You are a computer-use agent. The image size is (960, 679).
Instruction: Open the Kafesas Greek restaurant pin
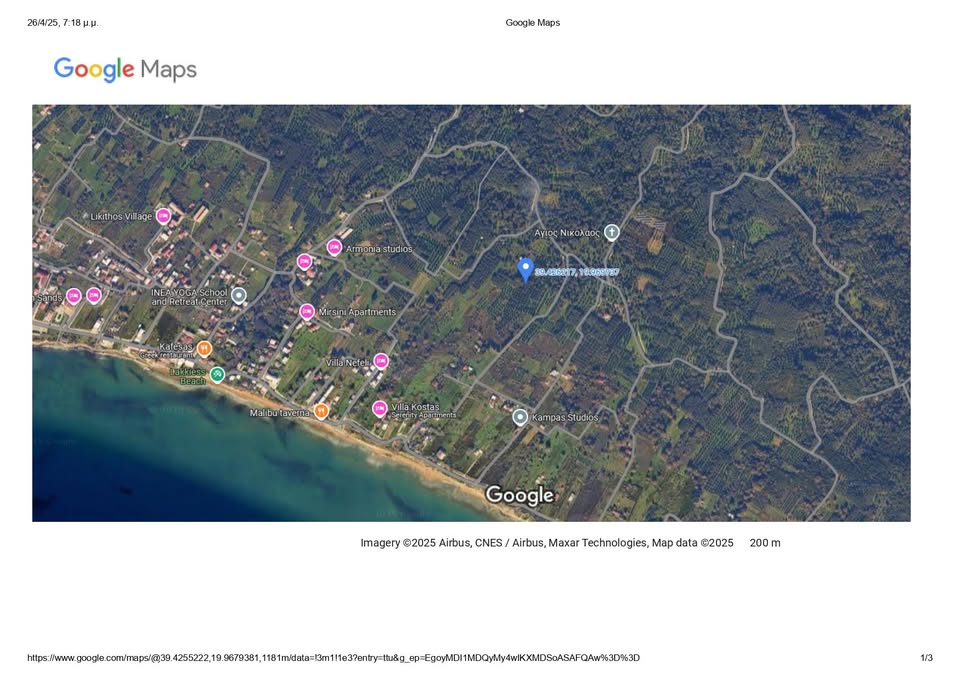[204, 348]
